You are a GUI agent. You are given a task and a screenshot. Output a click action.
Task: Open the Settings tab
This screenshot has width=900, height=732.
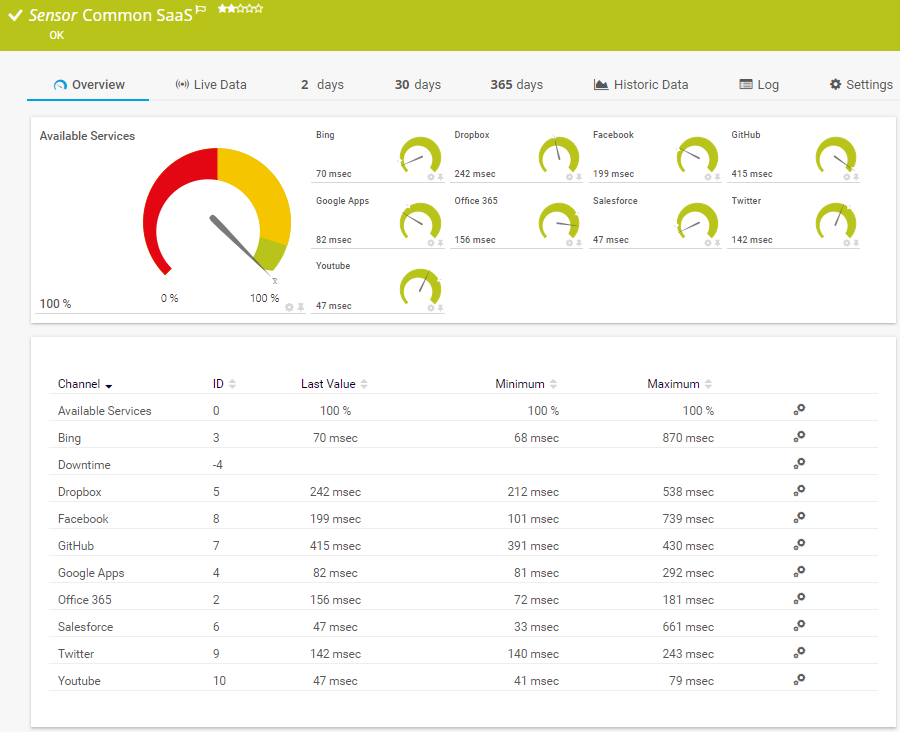tap(861, 85)
